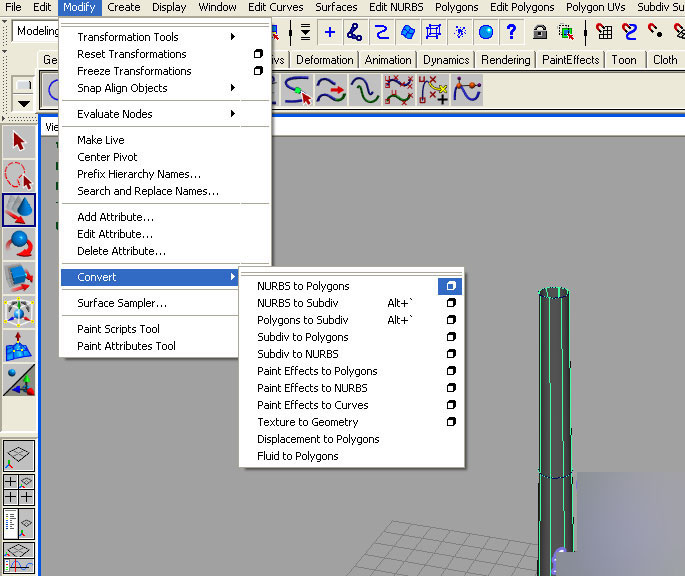Choose Fluid to Polygons entry
Viewport: 685px width, 576px height.
click(x=298, y=456)
